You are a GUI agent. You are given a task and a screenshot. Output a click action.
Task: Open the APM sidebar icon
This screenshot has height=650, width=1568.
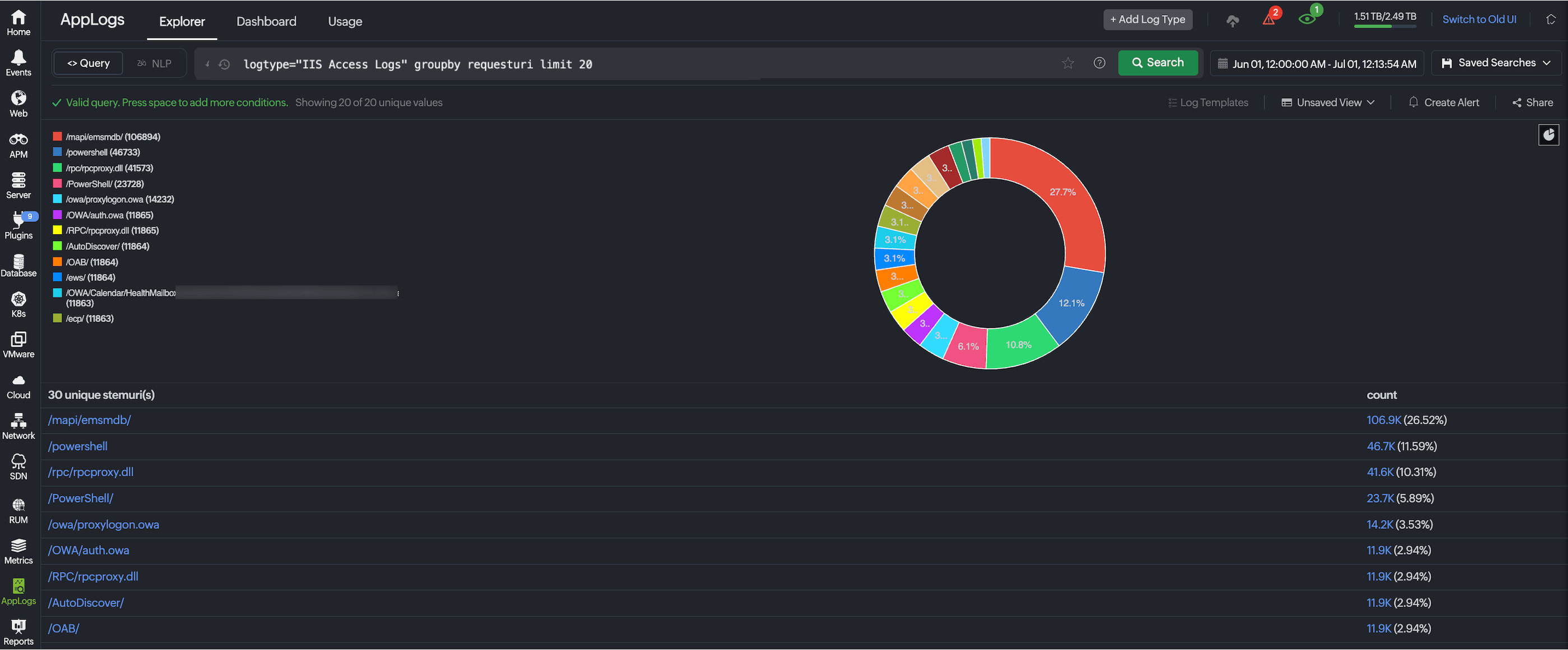18,146
